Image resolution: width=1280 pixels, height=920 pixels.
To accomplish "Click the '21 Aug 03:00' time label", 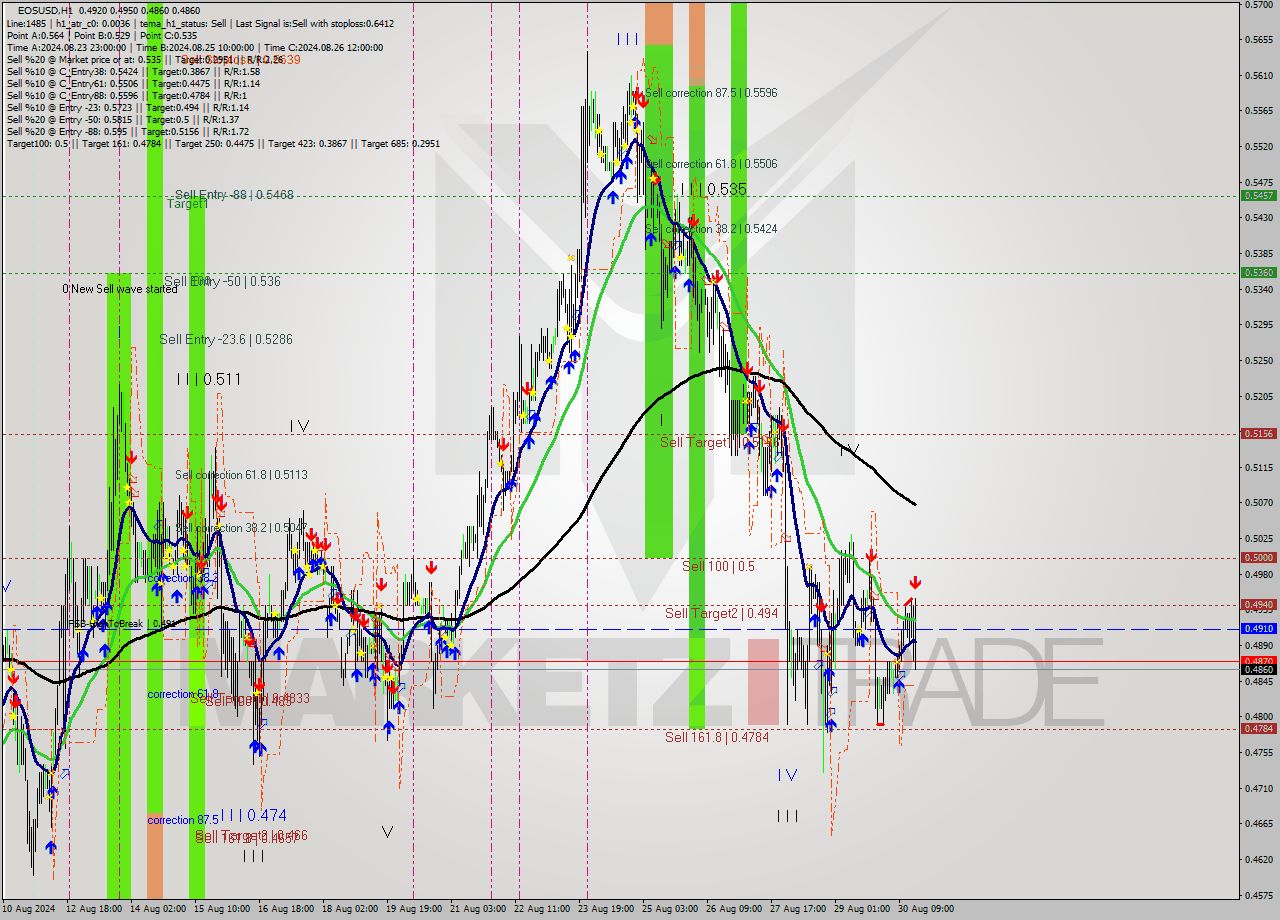I will pyautogui.click(x=478, y=909).
